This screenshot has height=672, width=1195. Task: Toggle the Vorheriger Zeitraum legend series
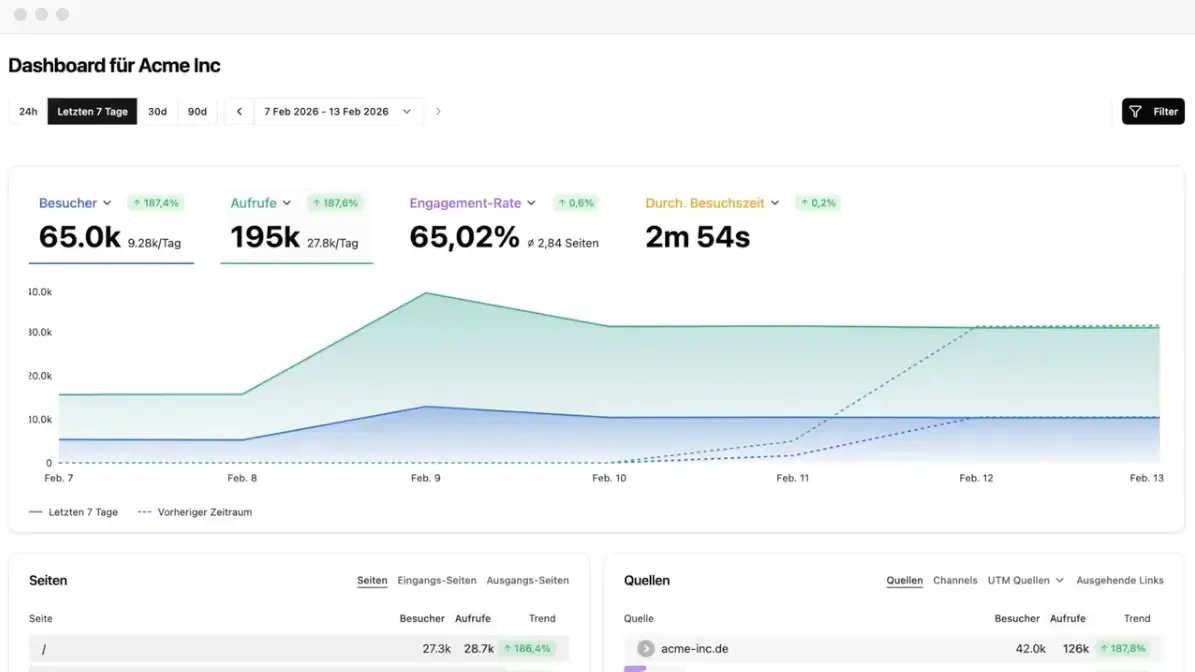(x=195, y=512)
